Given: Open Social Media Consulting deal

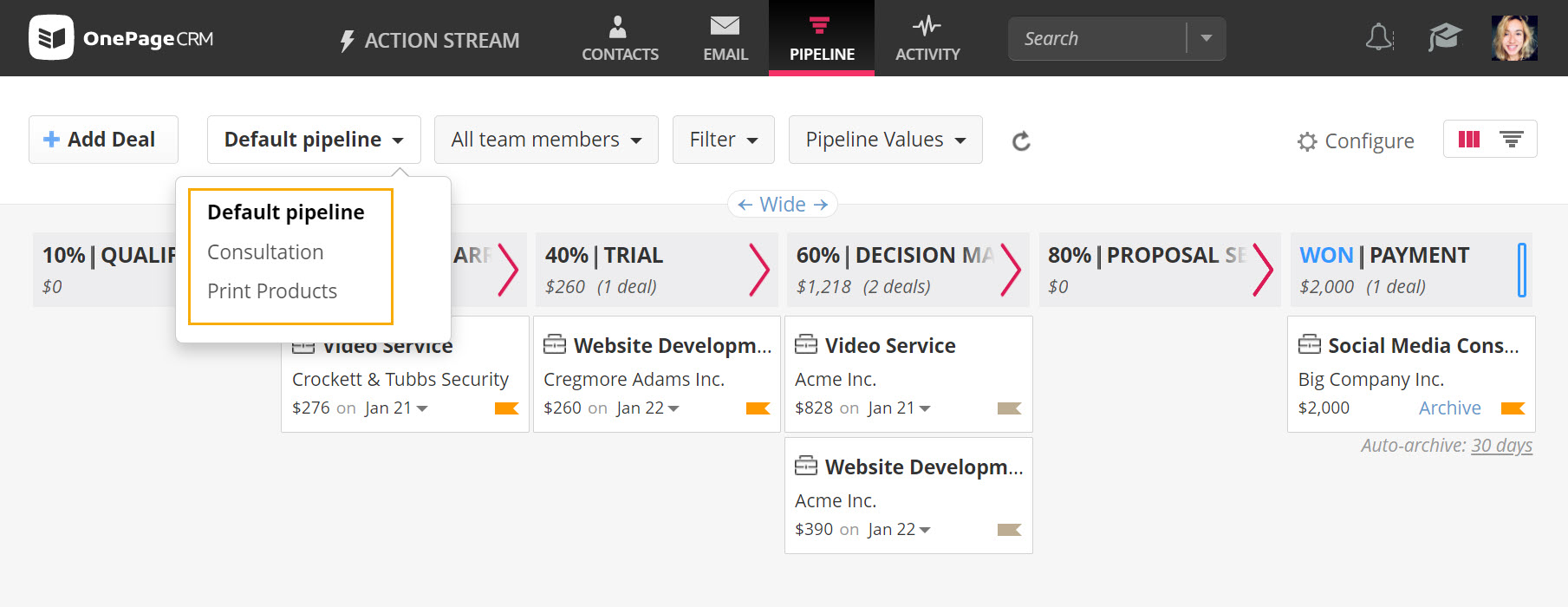Looking at the screenshot, I should 1423,346.
